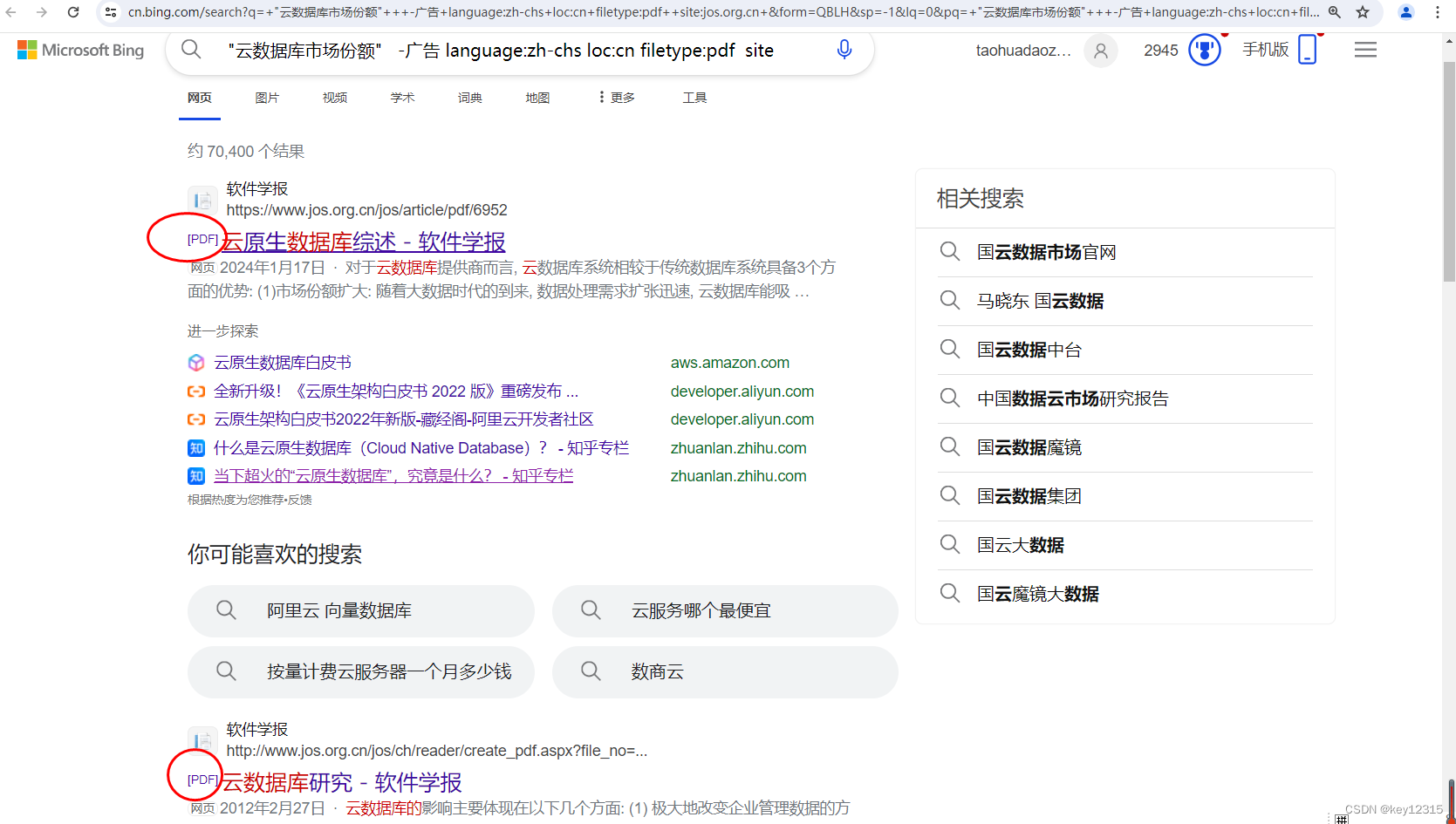
Task: Open Microsoft Rewards trophy icon
Action: pos(1205,50)
